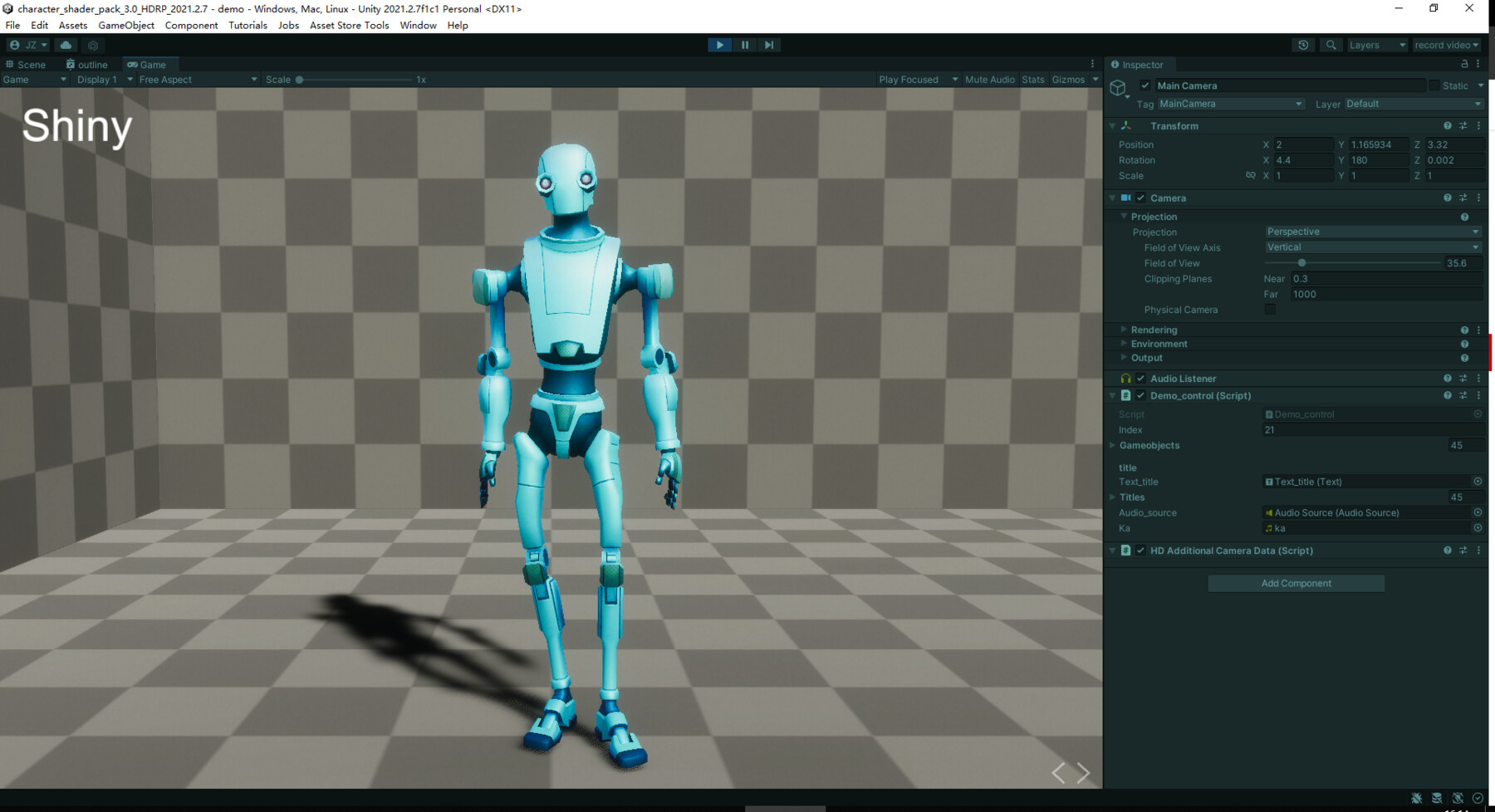Screen dimensions: 1495x812
Task: Adjust the Field of View slider
Action: pos(1301,262)
